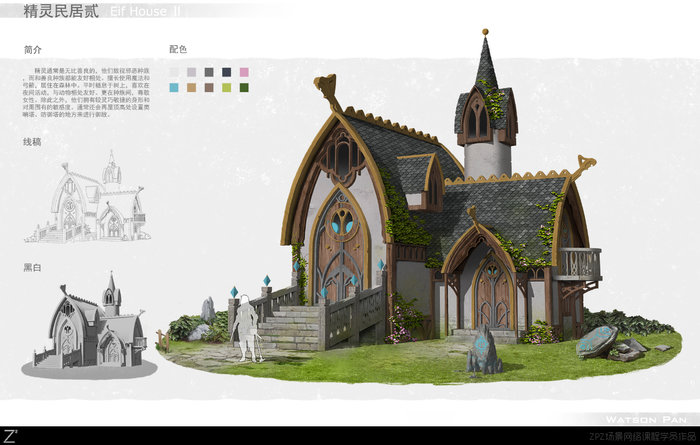Pick the lime green color swatch
The width and height of the screenshot is (700, 445).
[x=226, y=88]
